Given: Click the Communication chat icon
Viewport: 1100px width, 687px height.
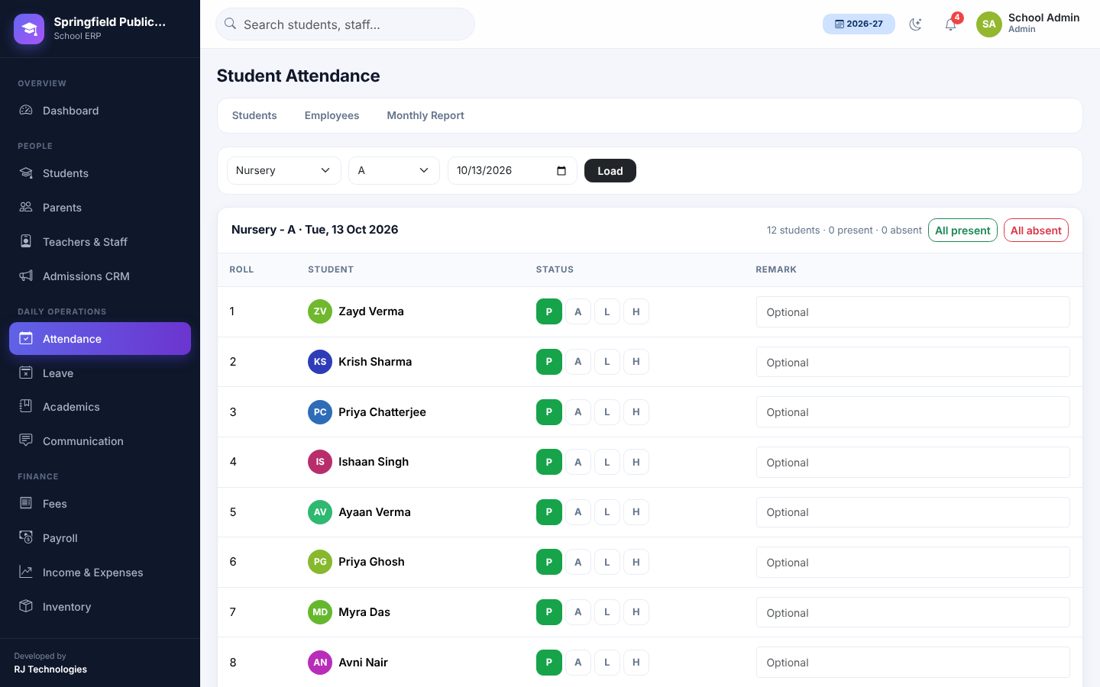Looking at the screenshot, I should tap(26, 441).
